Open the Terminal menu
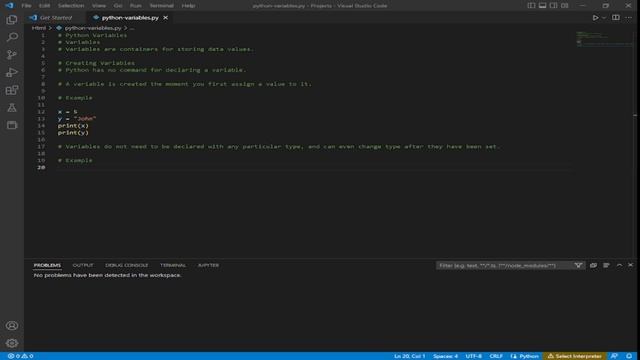Viewport: 640px width, 360px height. tap(161, 6)
